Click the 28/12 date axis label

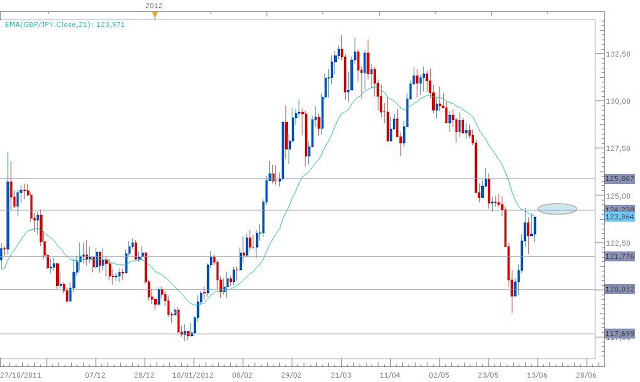(144, 375)
